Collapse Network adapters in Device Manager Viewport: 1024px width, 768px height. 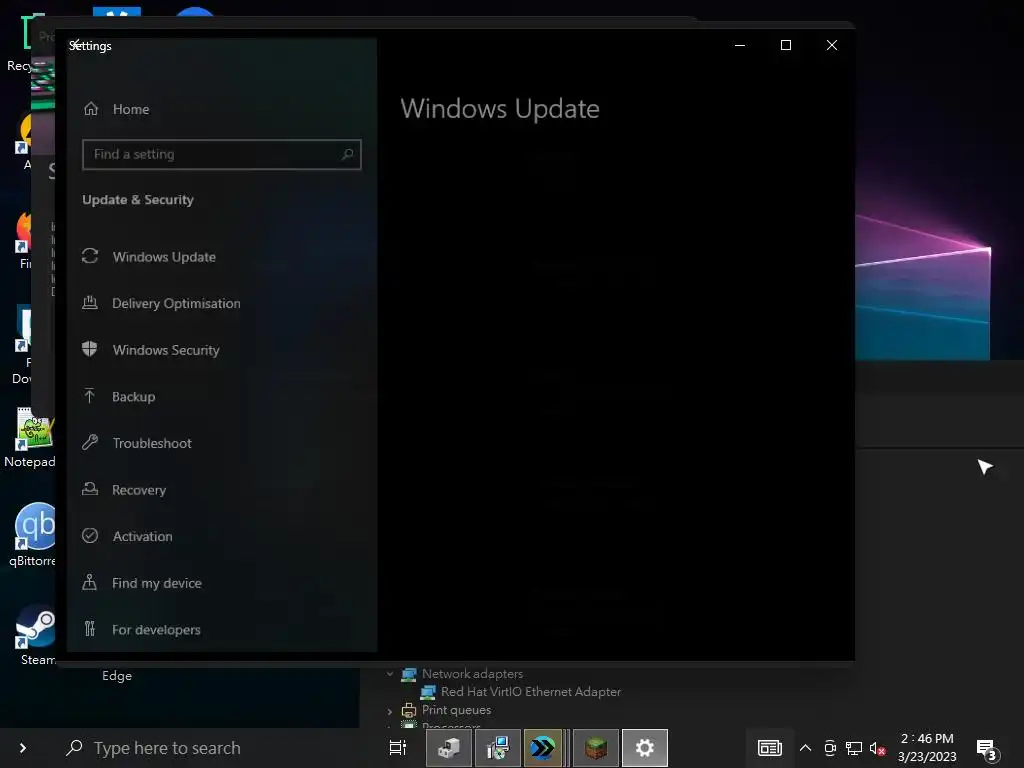390,674
